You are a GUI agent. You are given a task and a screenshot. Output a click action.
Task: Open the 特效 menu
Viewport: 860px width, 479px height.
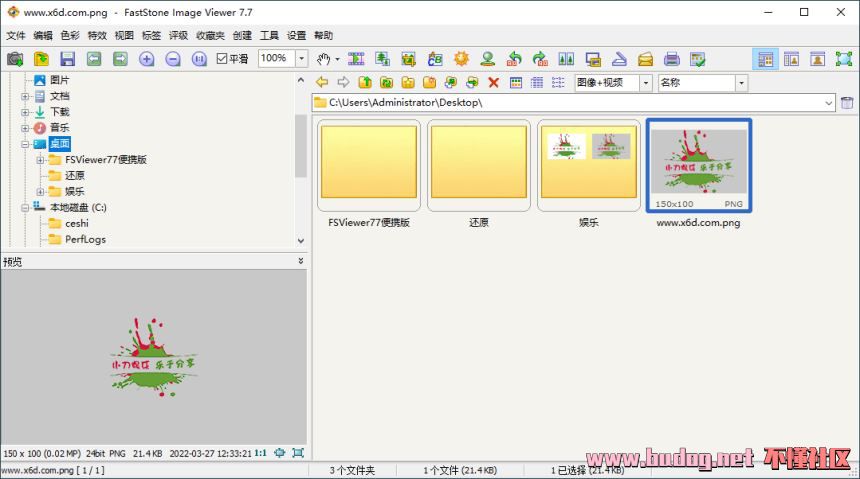97,35
